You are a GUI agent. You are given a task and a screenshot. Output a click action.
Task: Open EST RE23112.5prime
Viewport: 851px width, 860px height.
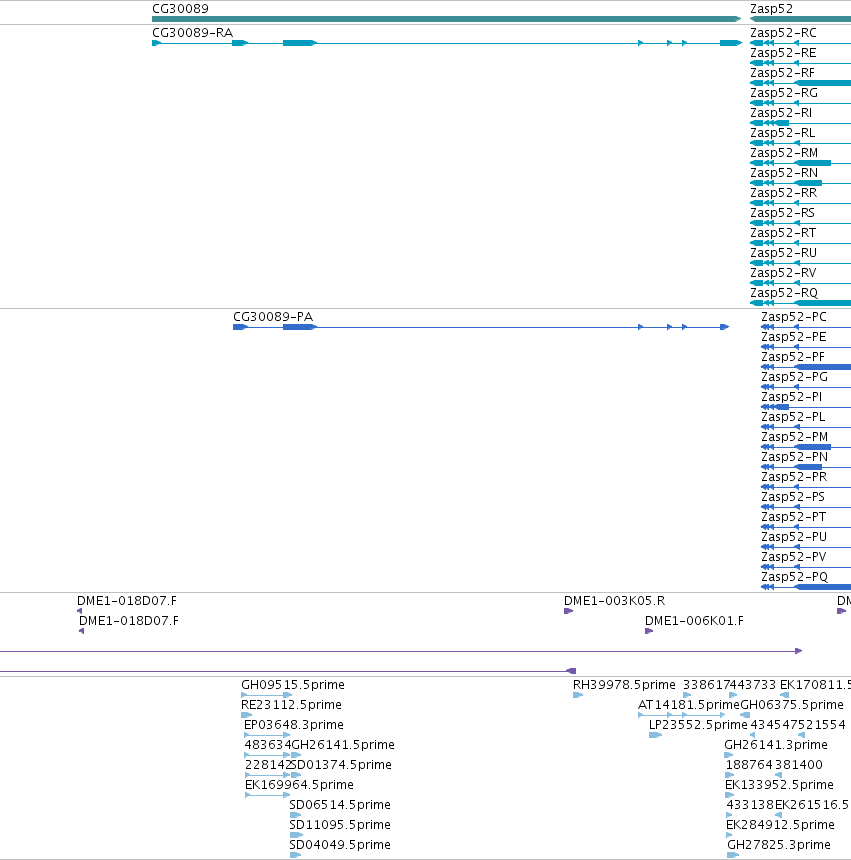pyautogui.click(x=291, y=705)
